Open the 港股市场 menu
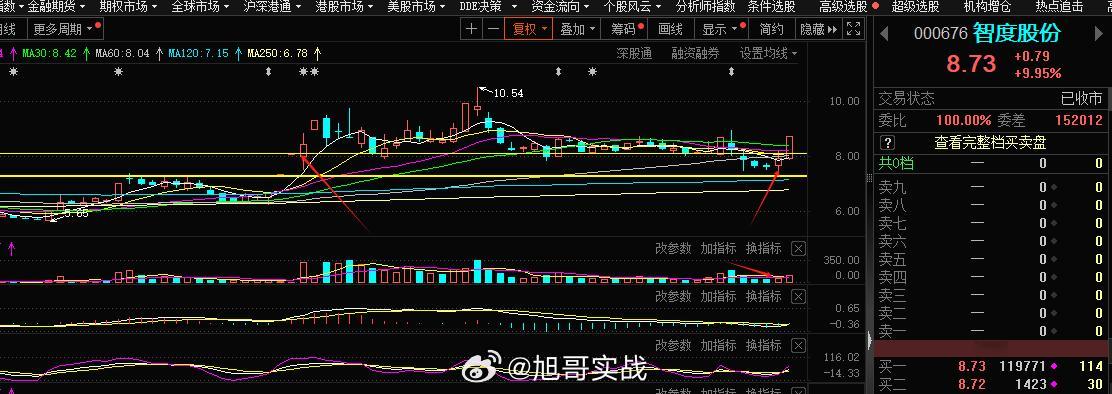 coord(344,7)
